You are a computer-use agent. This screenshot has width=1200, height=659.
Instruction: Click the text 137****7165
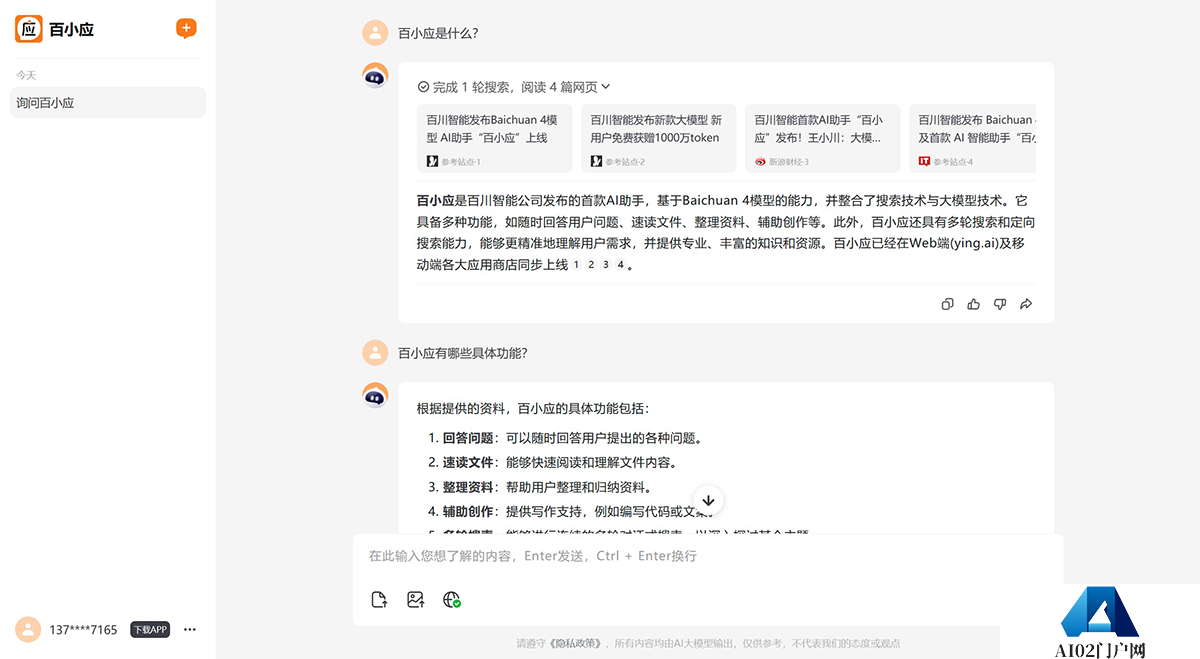[83, 630]
